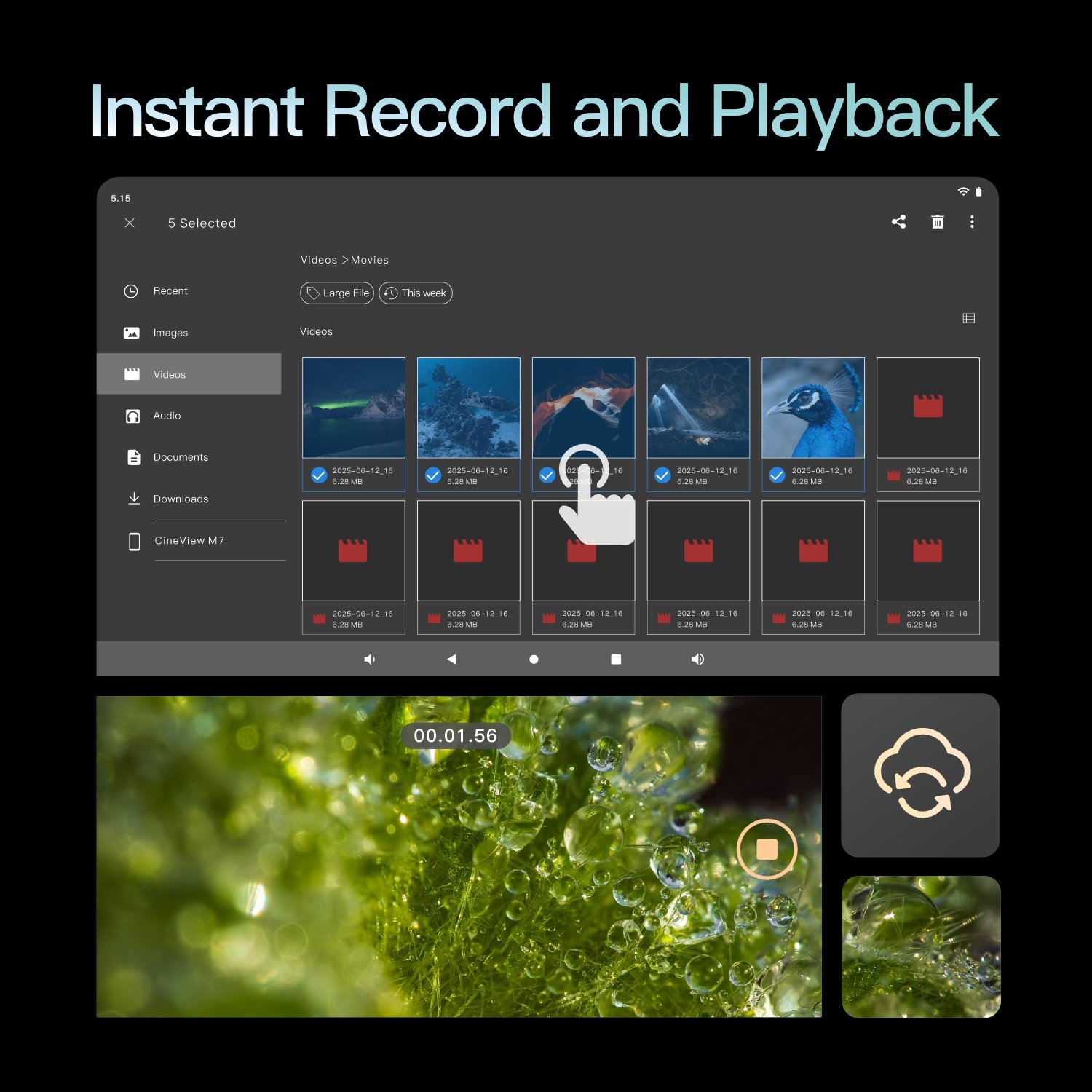Click the share icon in top bar

point(898,222)
